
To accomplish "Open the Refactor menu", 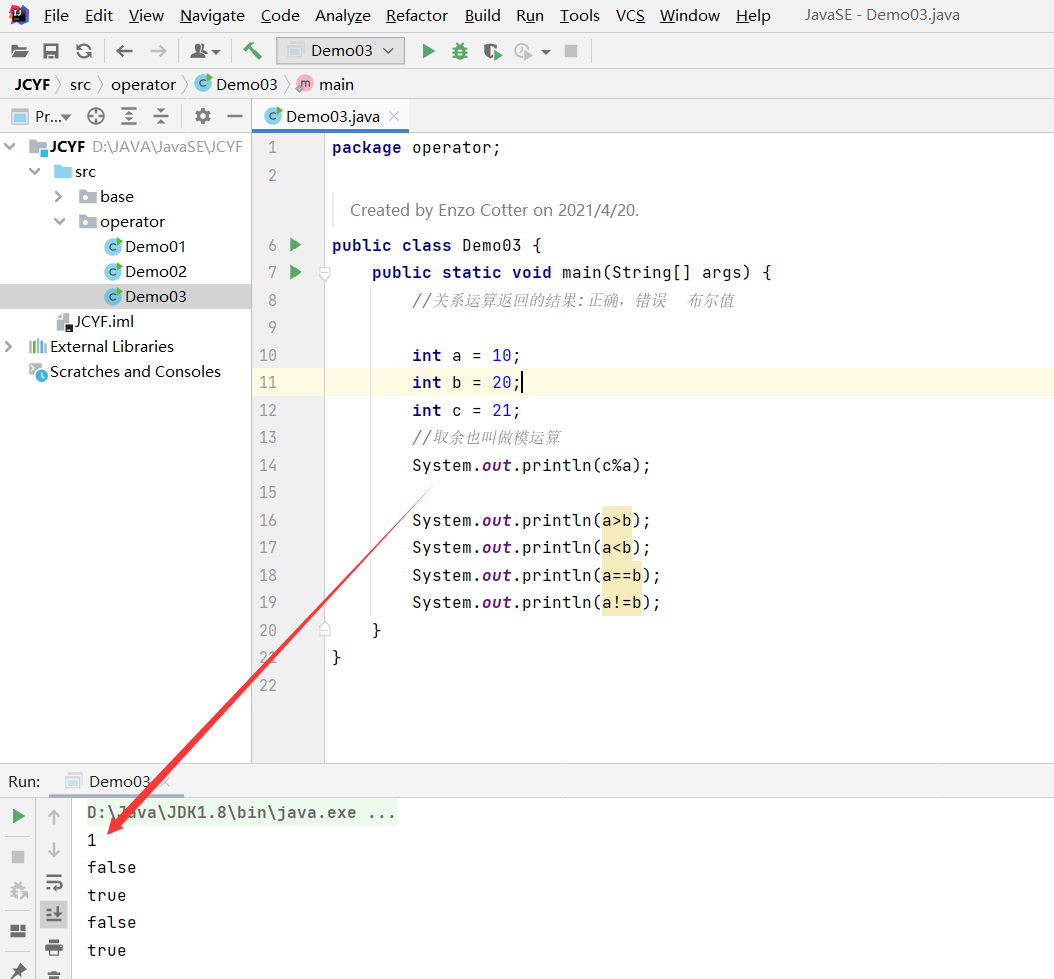I will pyautogui.click(x=417, y=15).
